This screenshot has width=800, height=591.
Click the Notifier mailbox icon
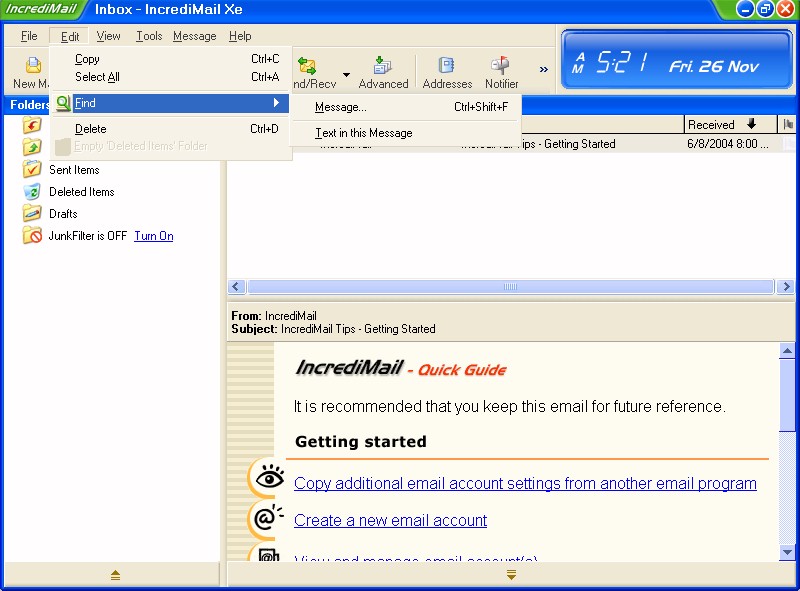(501, 67)
